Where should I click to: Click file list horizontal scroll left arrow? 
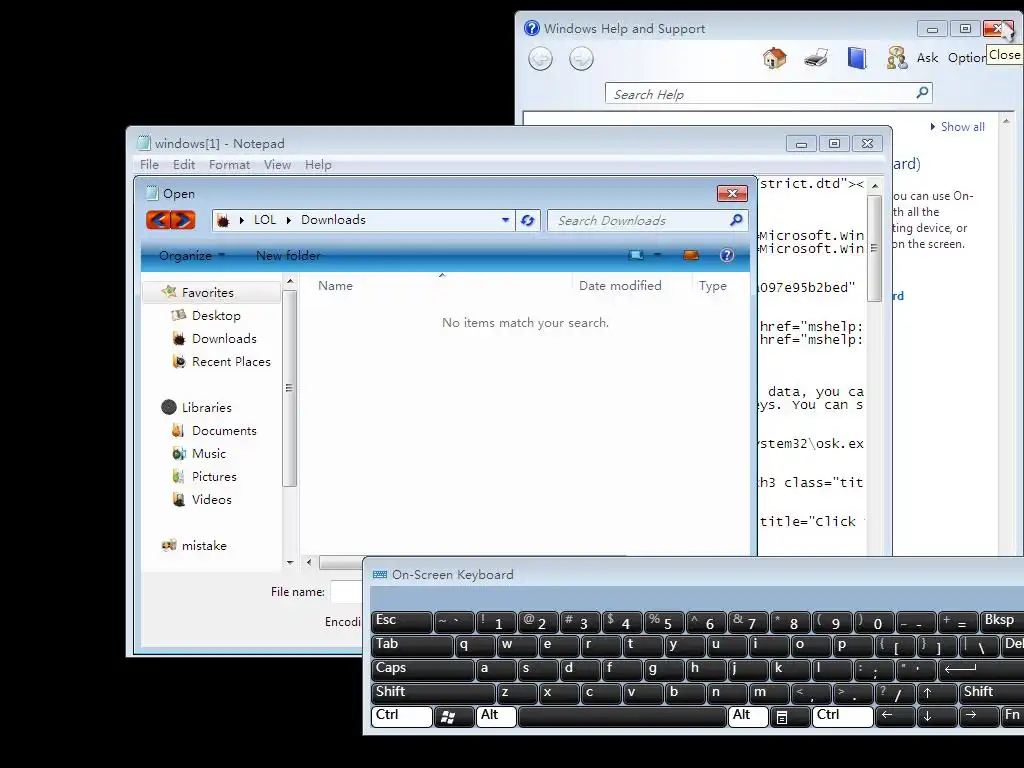point(309,562)
